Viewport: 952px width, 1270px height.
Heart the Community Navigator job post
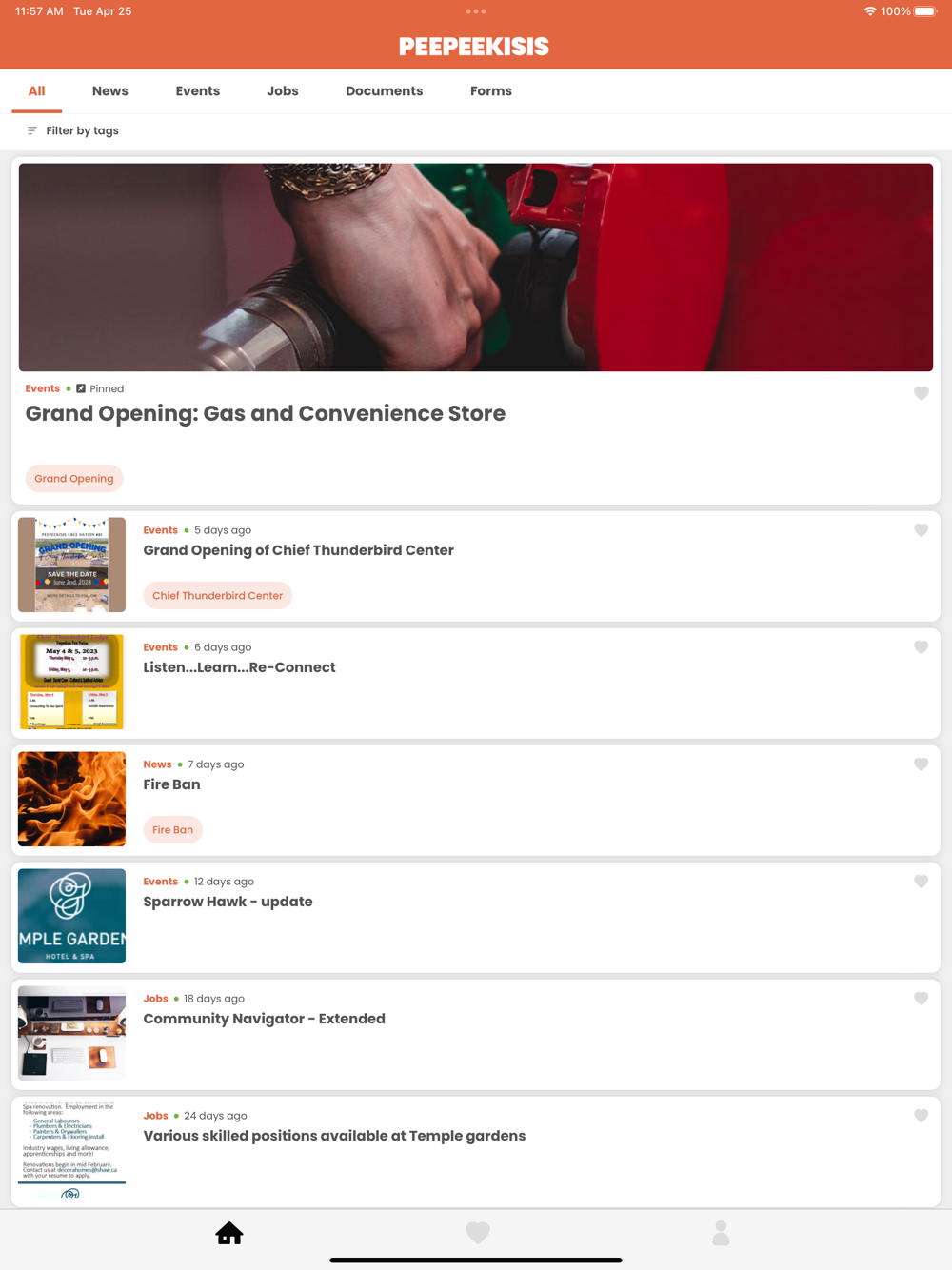coord(922,999)
